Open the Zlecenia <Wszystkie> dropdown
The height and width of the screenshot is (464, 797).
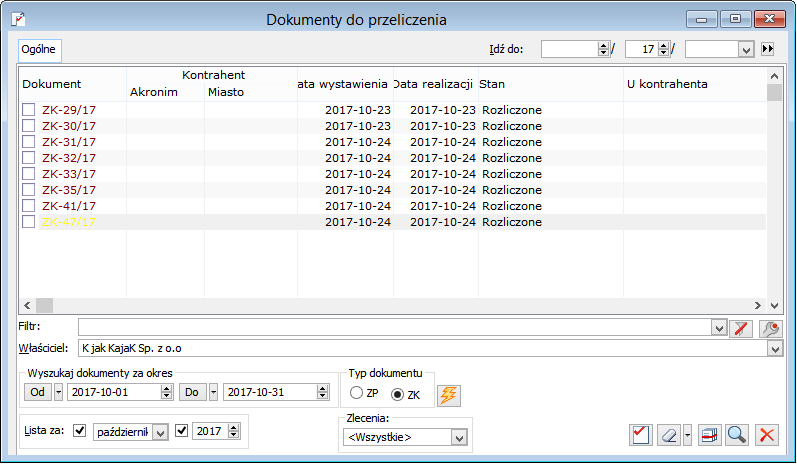(459, 437)
